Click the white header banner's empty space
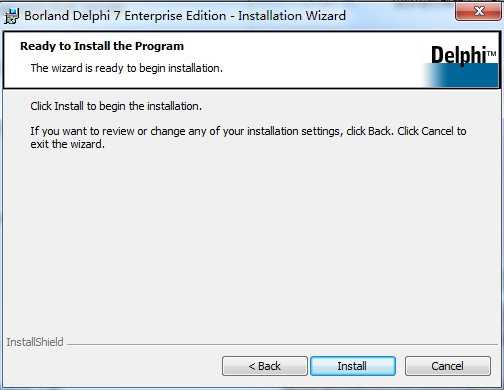 (x=317, y=60)
